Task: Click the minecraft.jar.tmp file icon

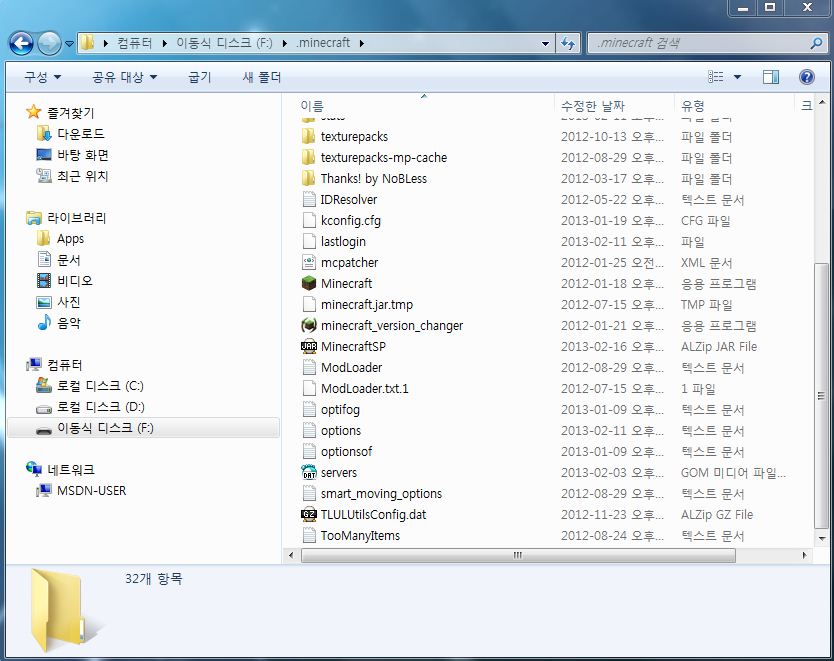Action: click(x=309, y=304)
